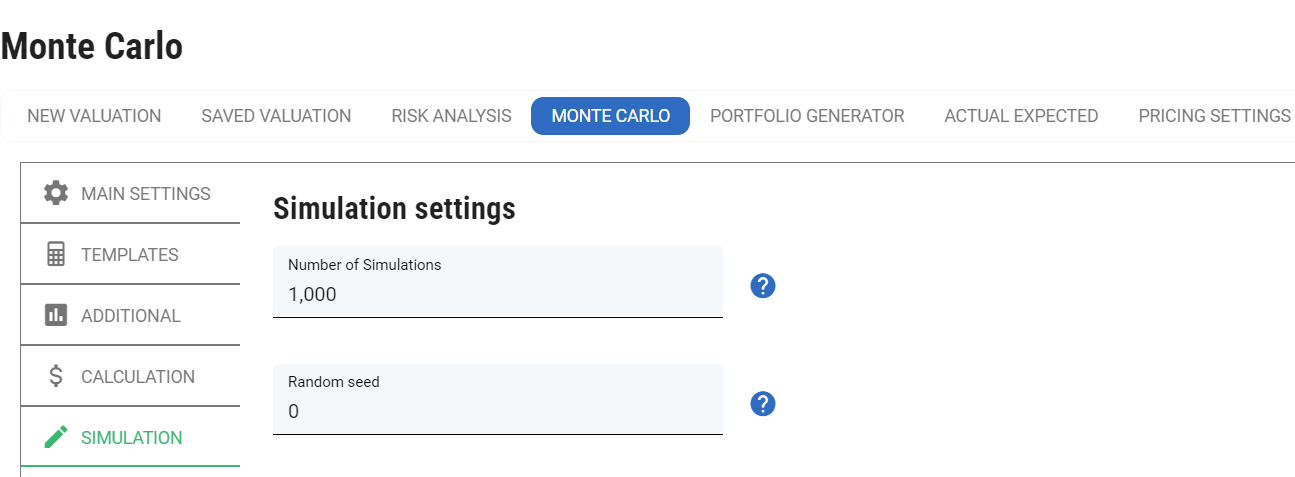
Task: Open the Pricing Settings tab
Action: [1214, 116]
